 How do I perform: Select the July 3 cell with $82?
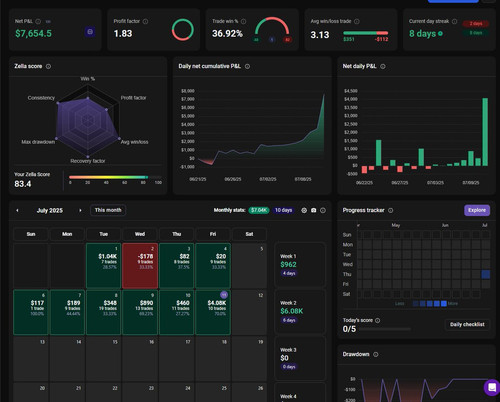click(x=176, y=266)
